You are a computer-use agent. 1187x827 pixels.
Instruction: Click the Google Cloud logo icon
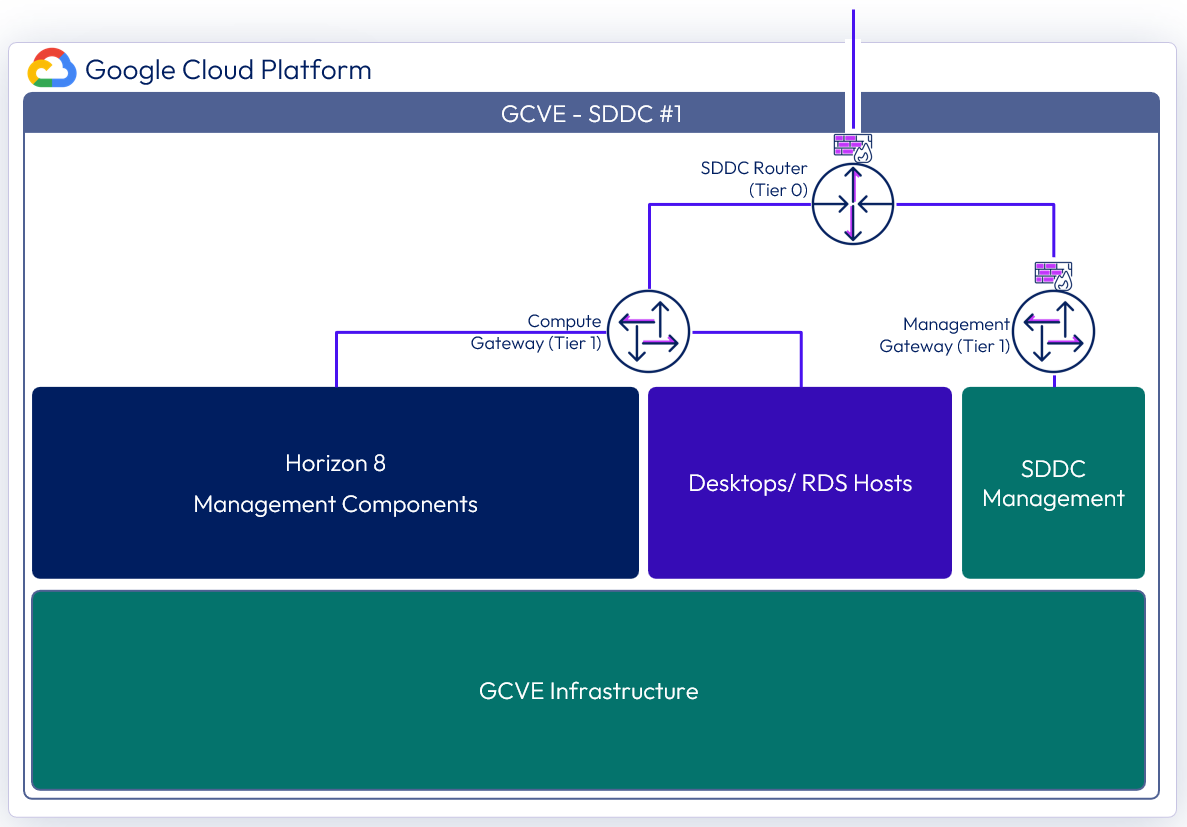click(52, 69)
